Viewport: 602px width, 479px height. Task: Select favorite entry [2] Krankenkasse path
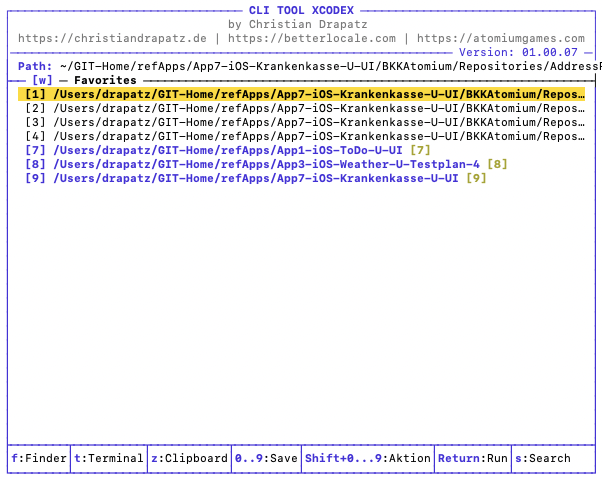tap(305, 108)
